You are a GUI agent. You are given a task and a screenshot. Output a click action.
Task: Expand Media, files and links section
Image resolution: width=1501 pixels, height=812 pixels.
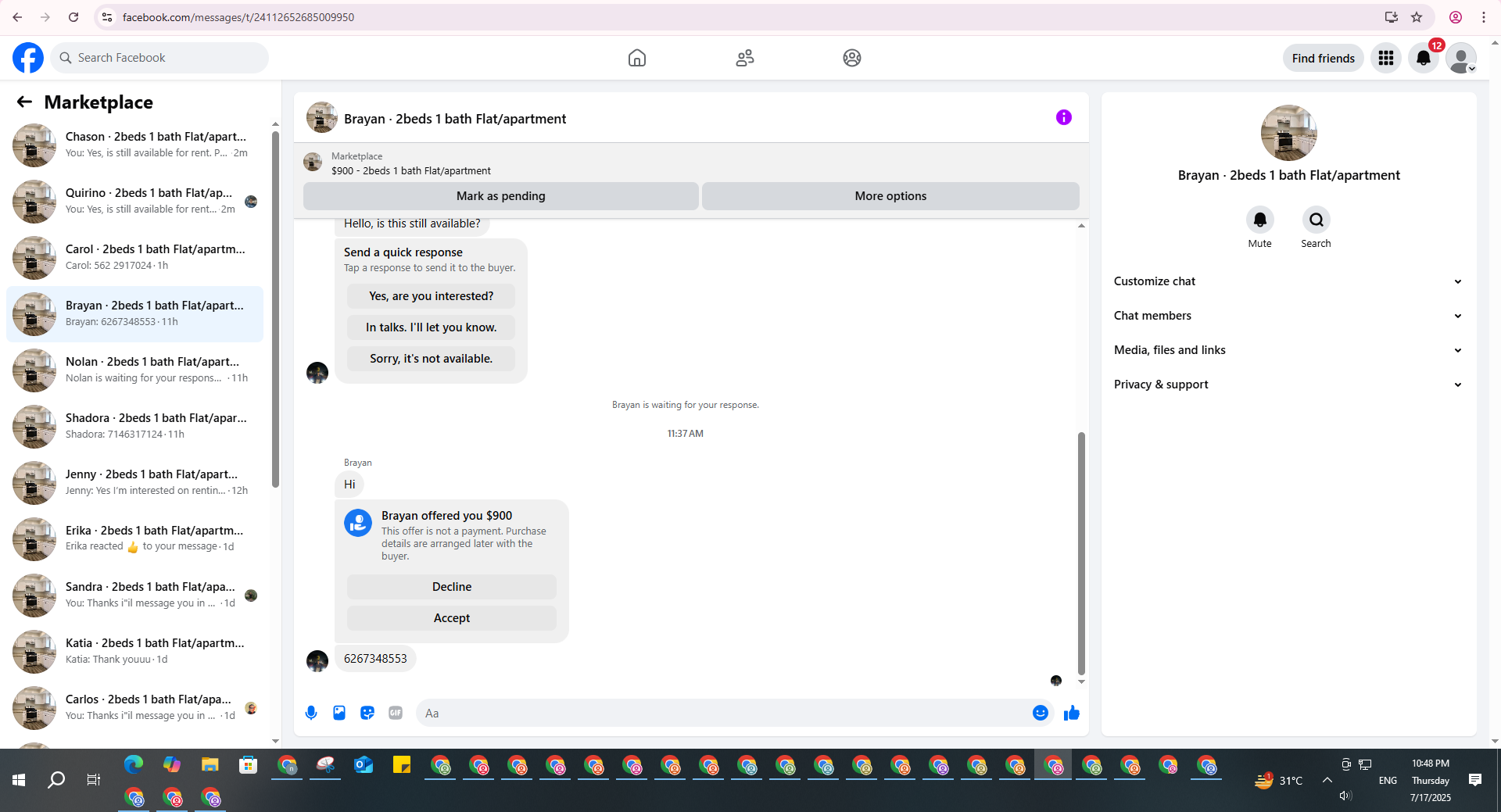(x=1288, y=350)
